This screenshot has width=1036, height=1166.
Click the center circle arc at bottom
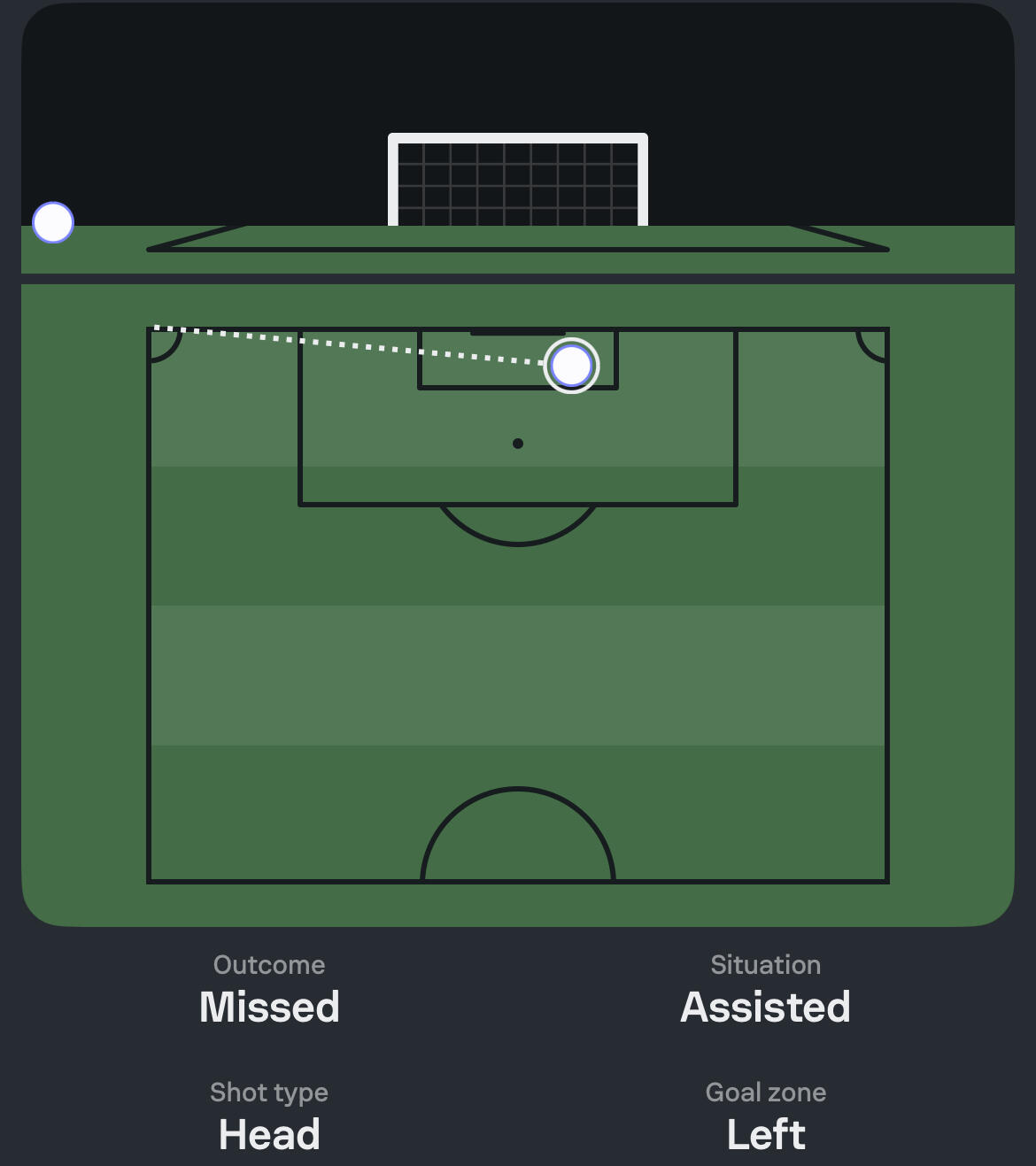click(518, 791)
